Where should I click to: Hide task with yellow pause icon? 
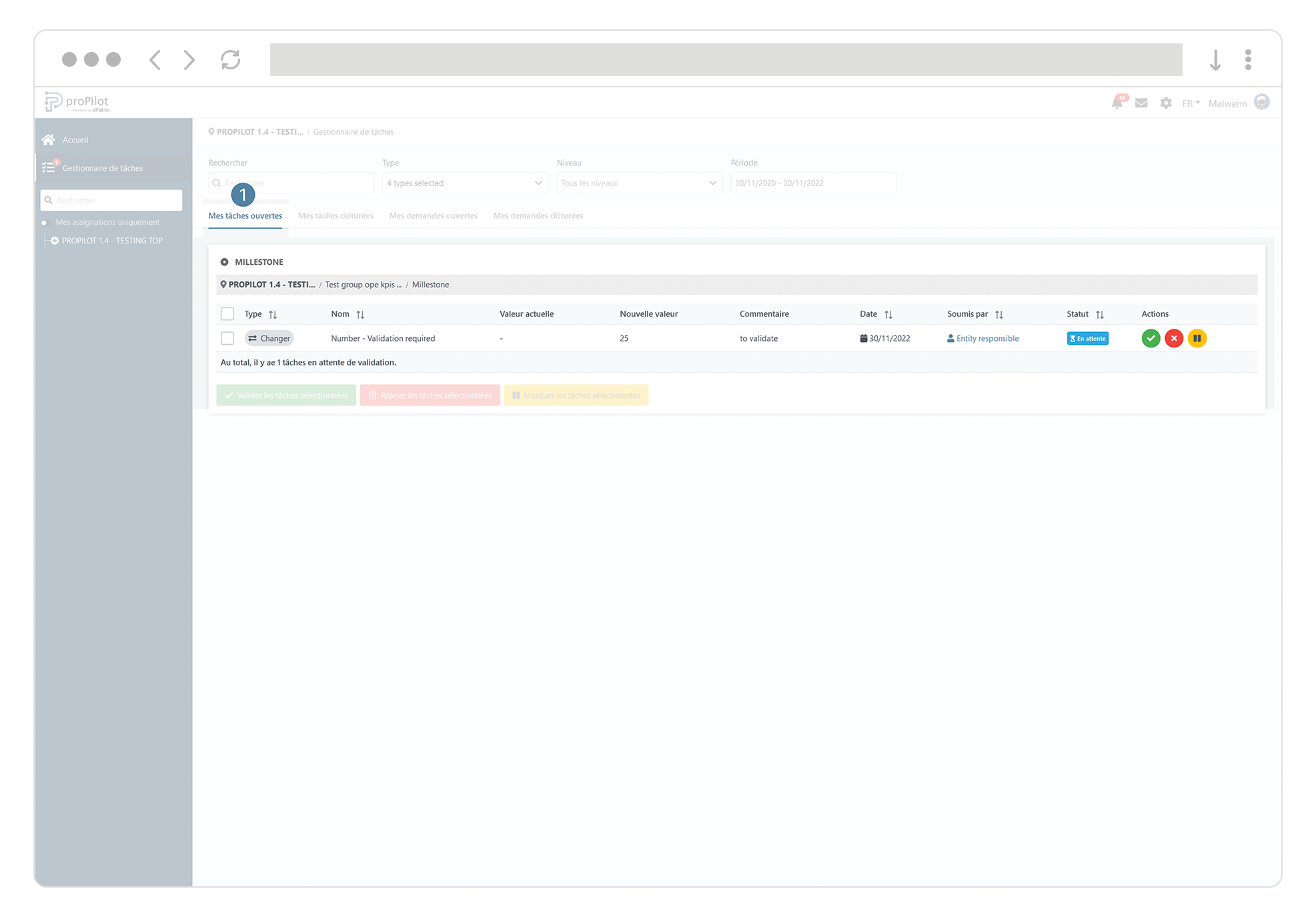coord(1197,339)
